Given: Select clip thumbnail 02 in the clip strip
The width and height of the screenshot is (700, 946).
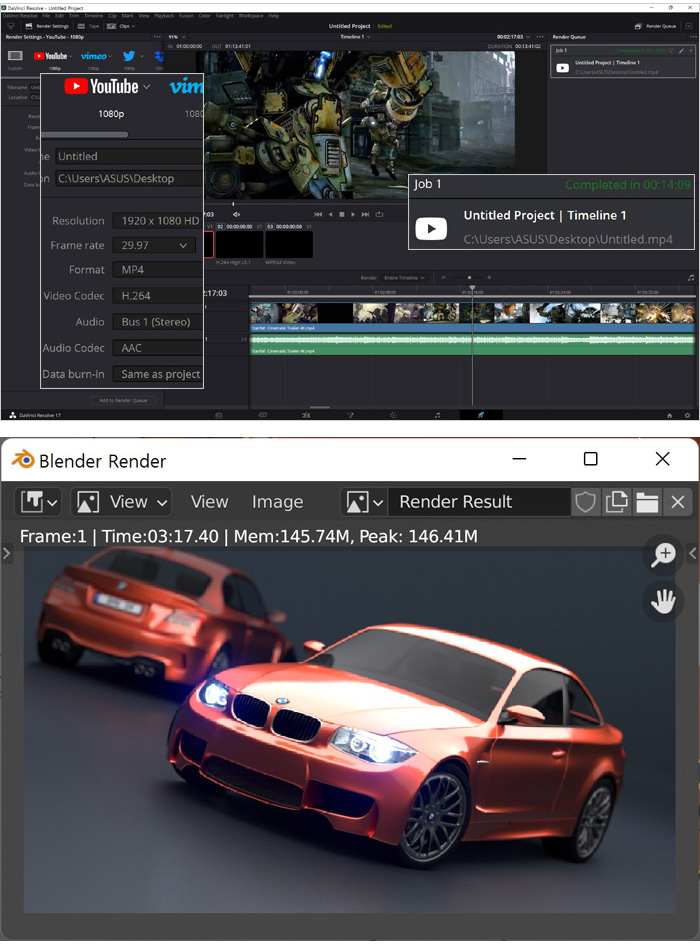Looking at the screenshot, I should click(x=240, y=245).
